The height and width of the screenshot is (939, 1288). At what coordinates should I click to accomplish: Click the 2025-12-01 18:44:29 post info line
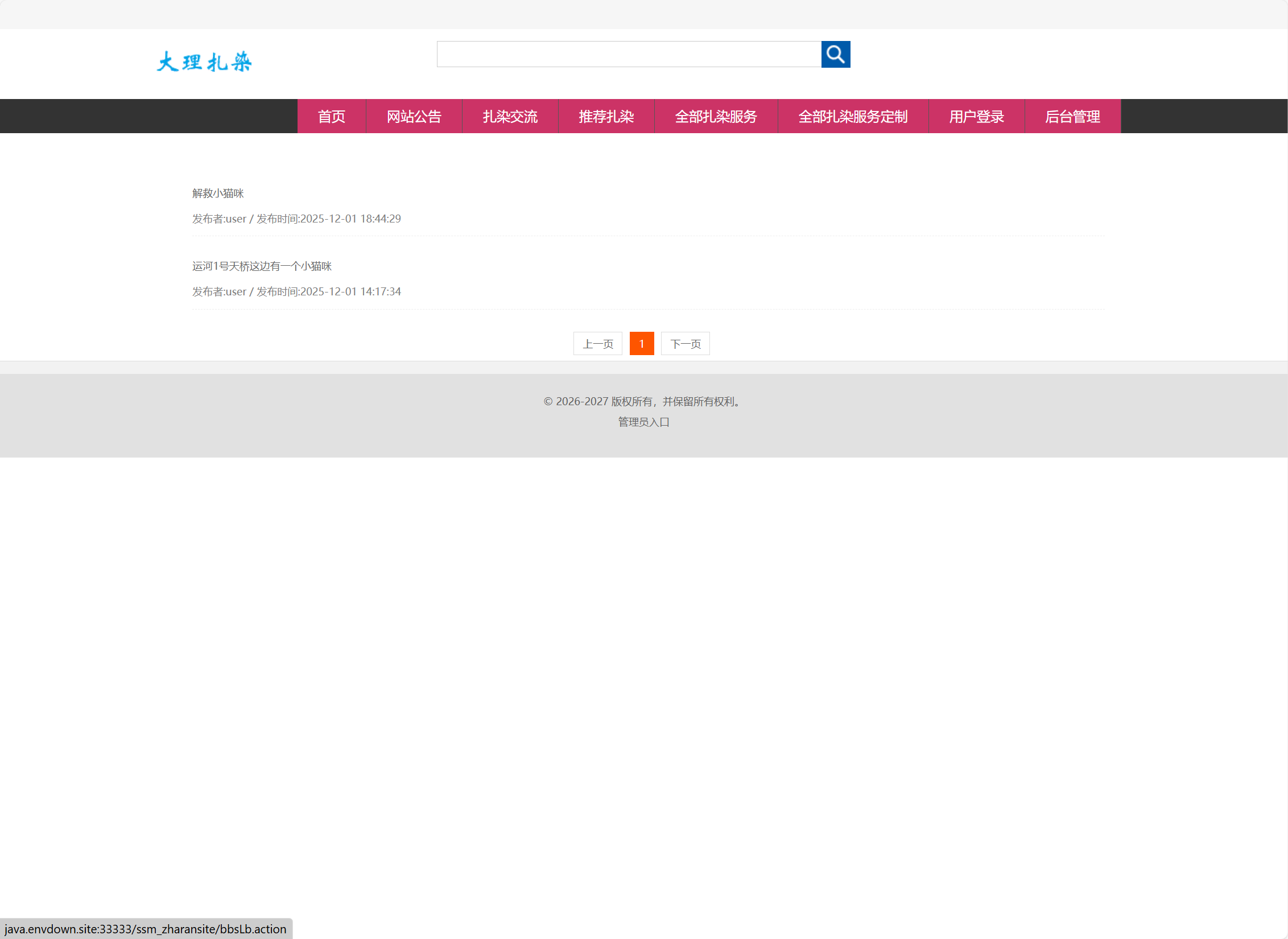click(296, 219)
